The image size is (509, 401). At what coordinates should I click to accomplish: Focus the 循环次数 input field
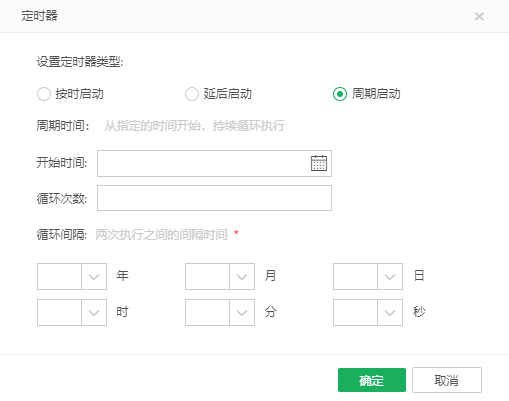(214, 198)
